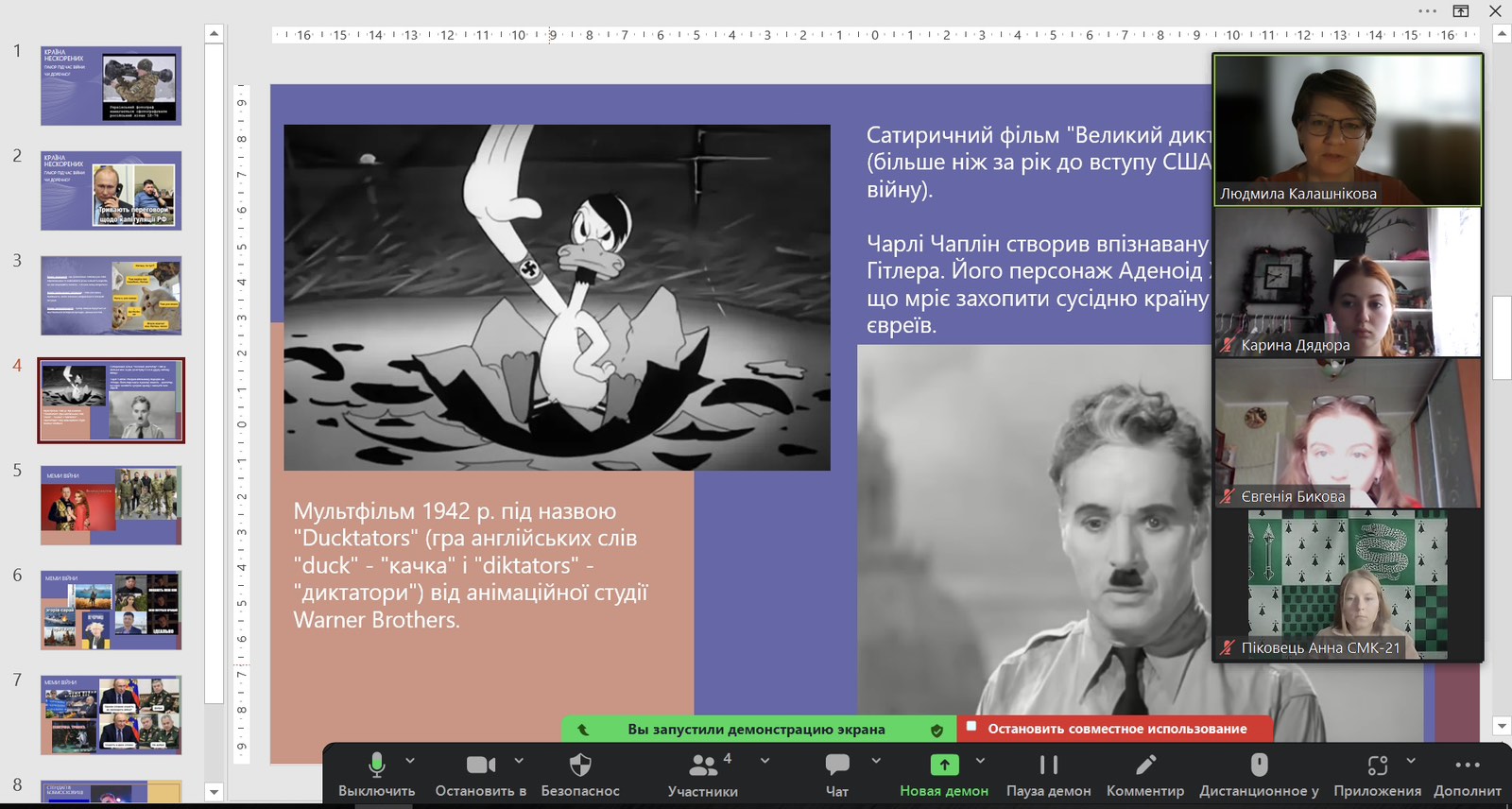Expand microphone options arrow next to Выключить

click(x=410, y=760)
